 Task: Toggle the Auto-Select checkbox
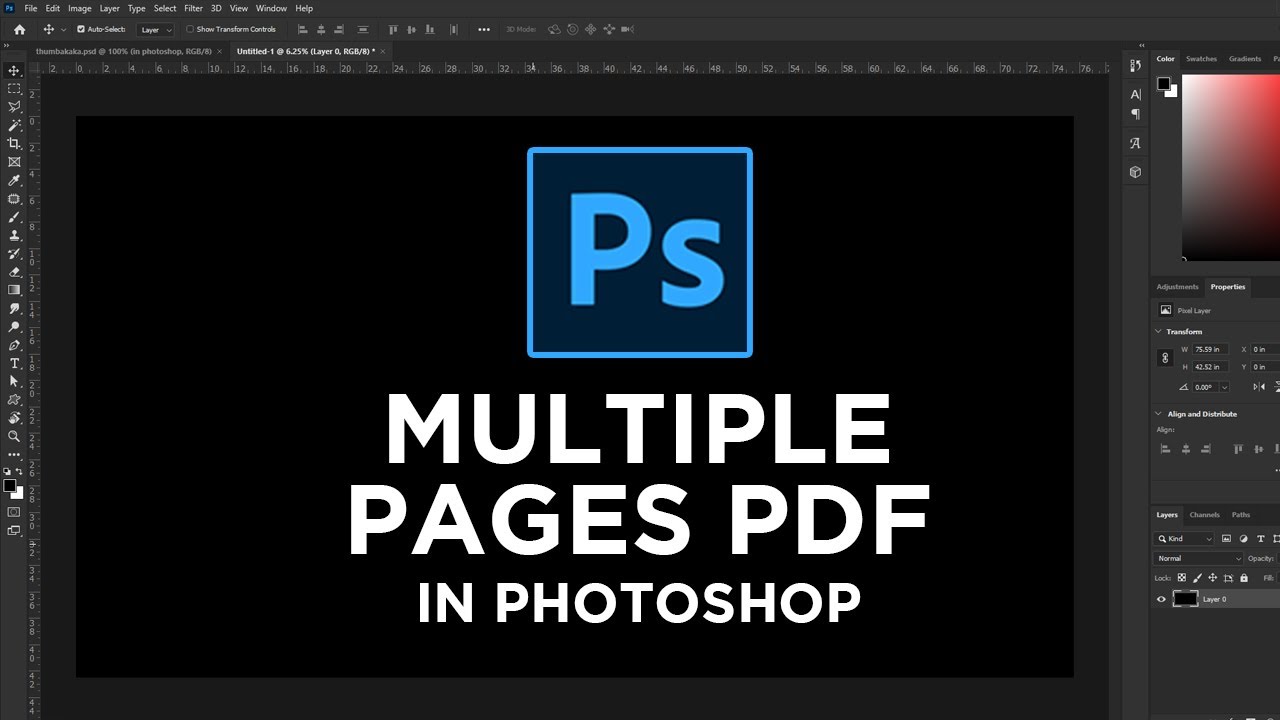[81, 29]
